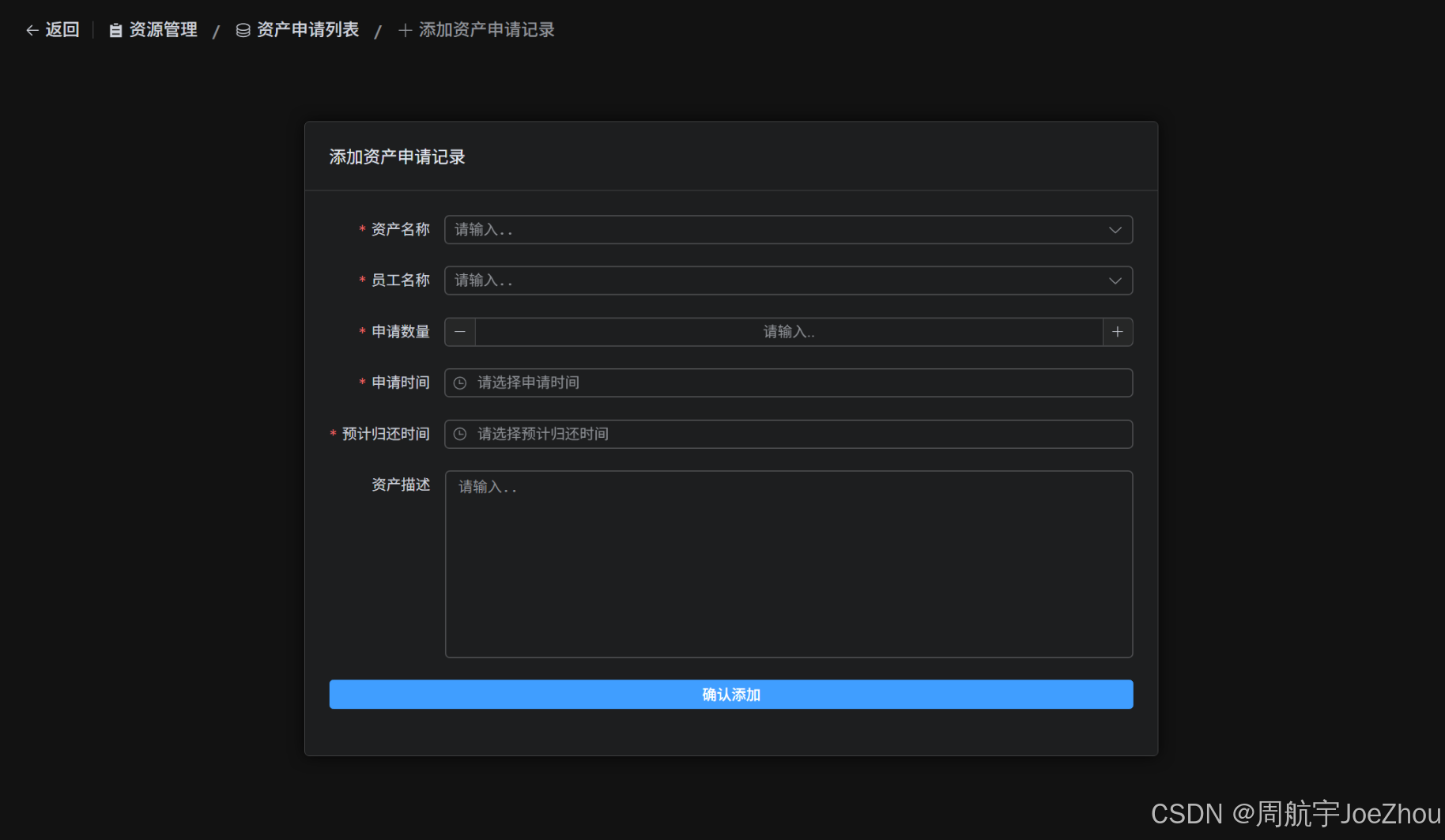The height and width of the screenshot is (840, 1445).
Task: Decrease 申请数量 with minus button
Action: 460,332
